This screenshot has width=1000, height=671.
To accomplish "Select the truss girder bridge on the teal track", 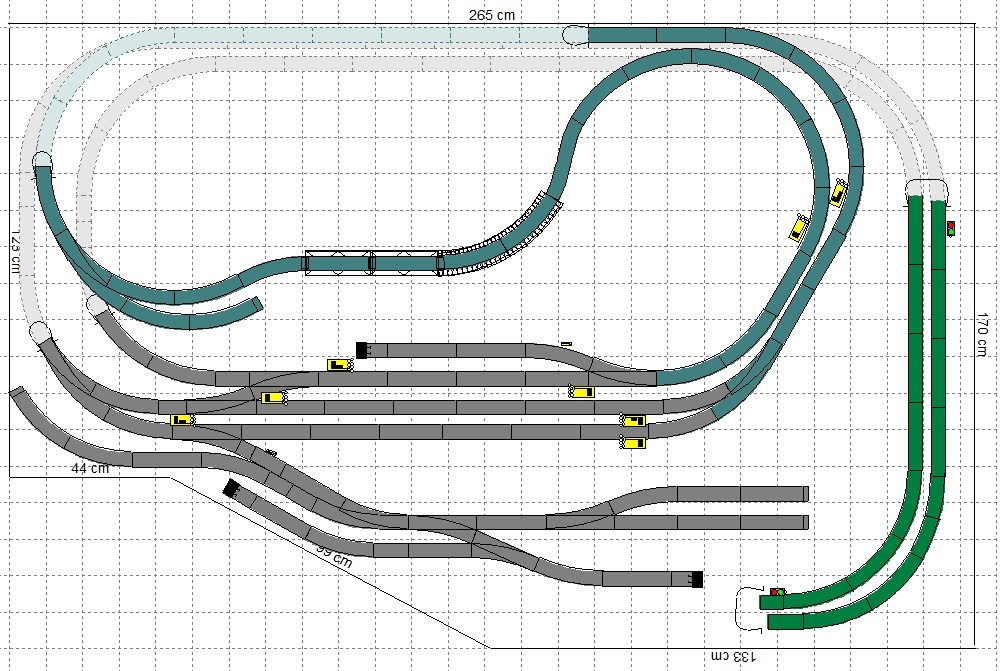I will click(x=372, y=263).
